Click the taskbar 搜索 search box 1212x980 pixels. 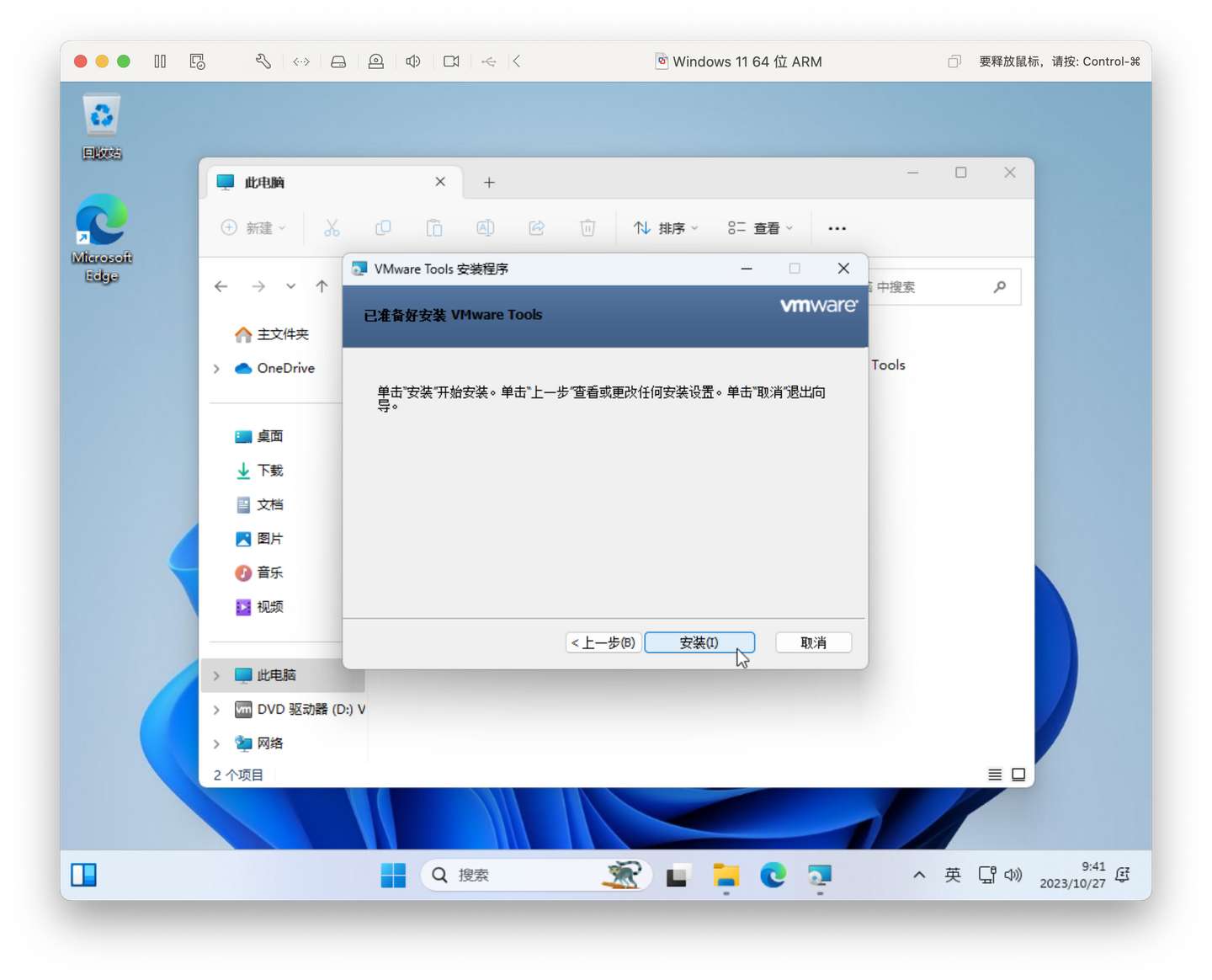point(536,876)
